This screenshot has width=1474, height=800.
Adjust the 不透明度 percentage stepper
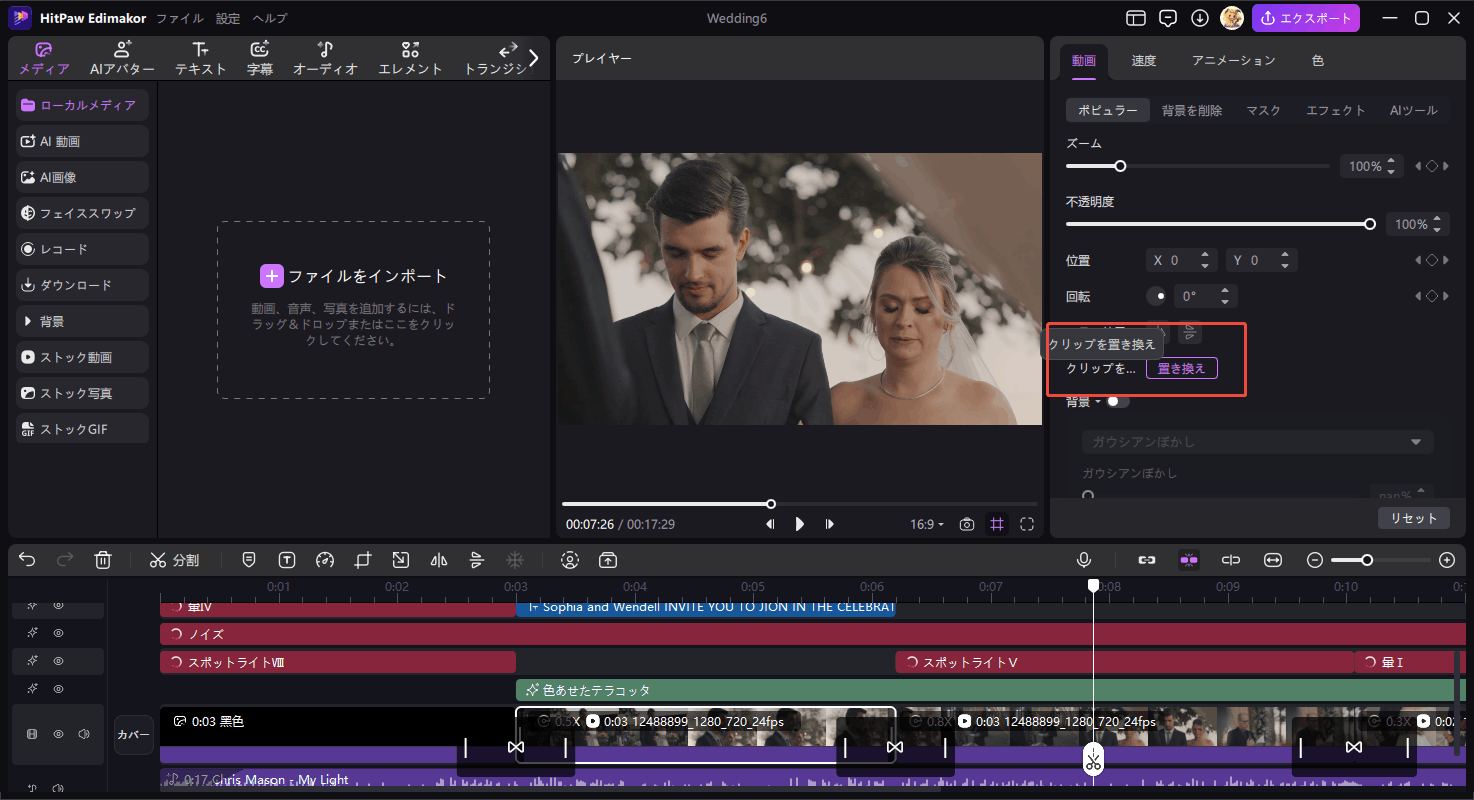tap(1437, 224)
